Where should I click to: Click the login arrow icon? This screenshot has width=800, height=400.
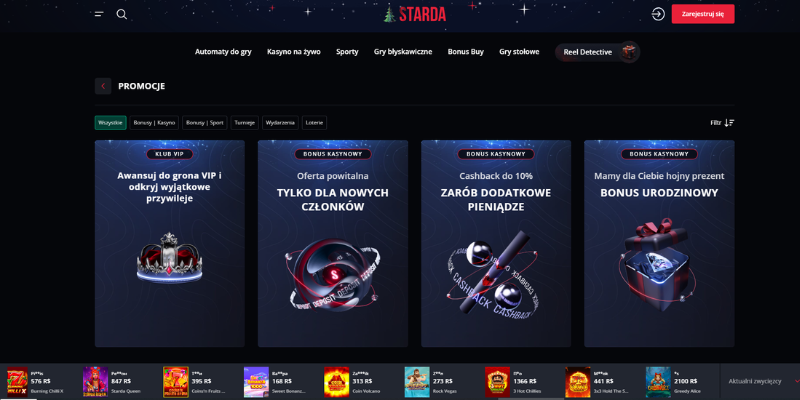click(658, 14)
